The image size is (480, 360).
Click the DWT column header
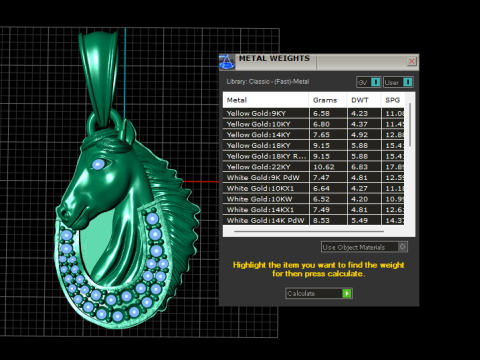click(364, 100)
